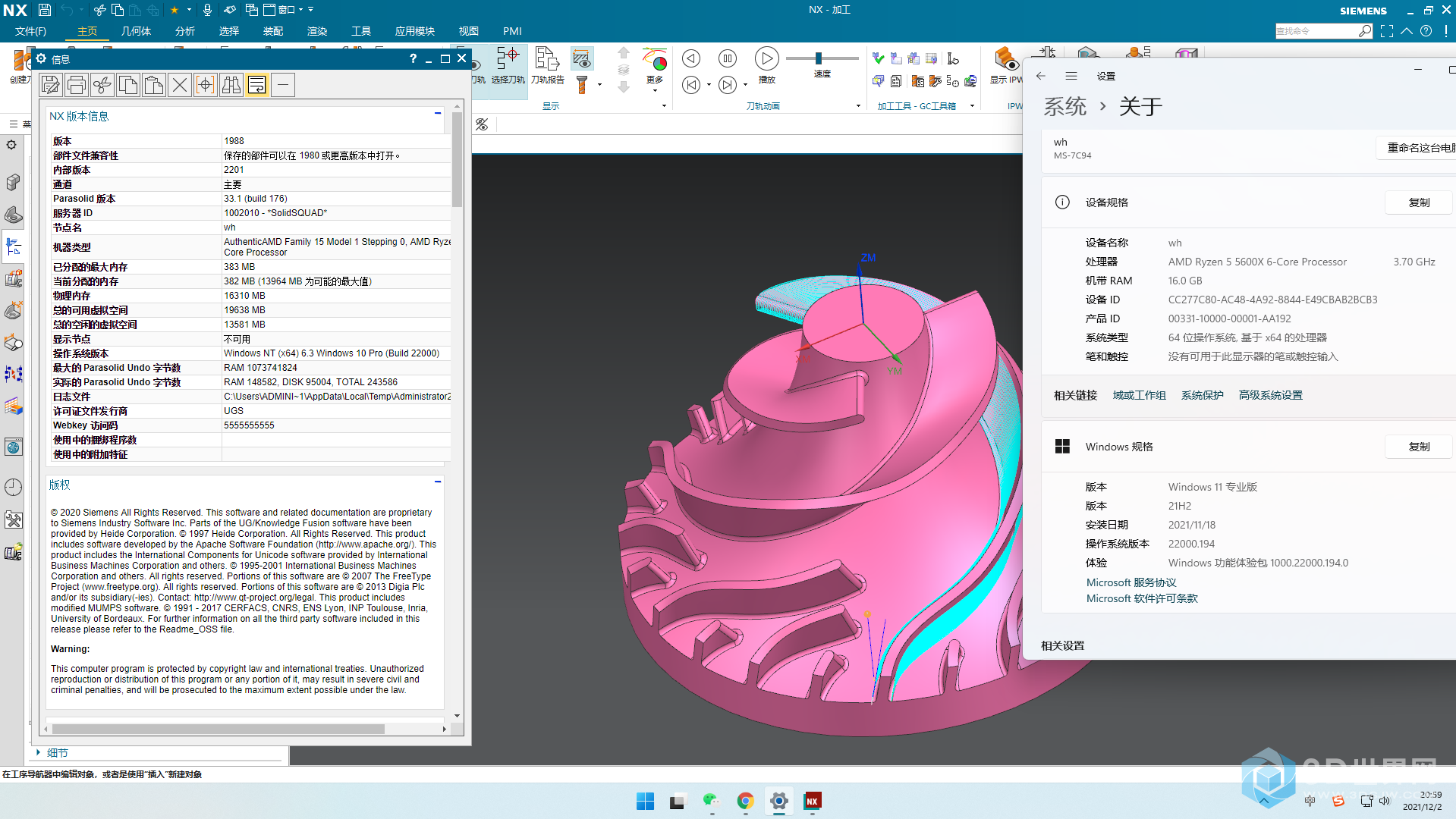Collapse the 版权 section
Image resolution: width=1456 pixels, height=819 pixels.
(438, 482)
